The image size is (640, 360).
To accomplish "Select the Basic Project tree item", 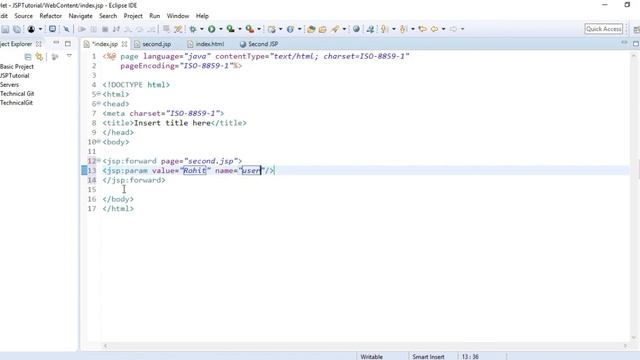I will tap(17, 67).
